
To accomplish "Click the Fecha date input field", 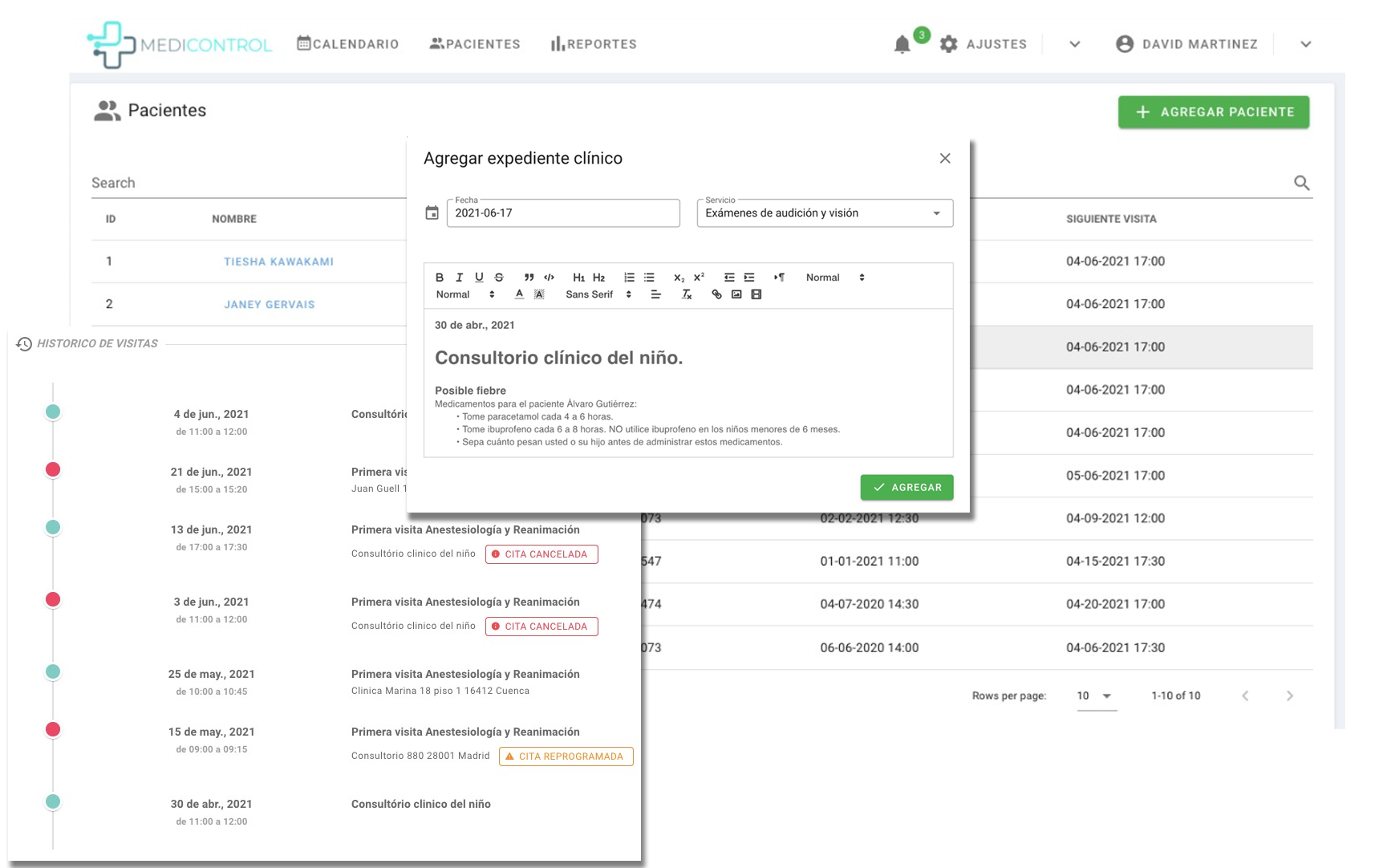I will (x=563, y=213).
